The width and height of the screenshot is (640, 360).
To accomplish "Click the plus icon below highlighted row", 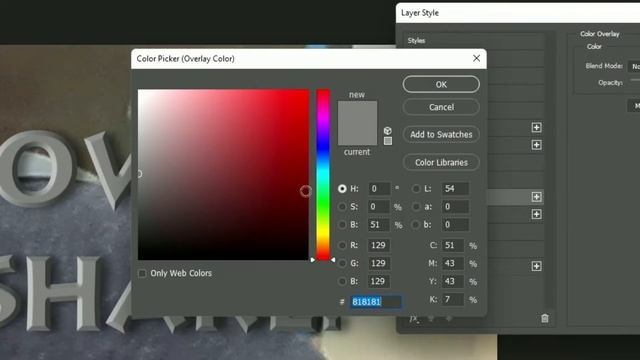I will [536, 214].
